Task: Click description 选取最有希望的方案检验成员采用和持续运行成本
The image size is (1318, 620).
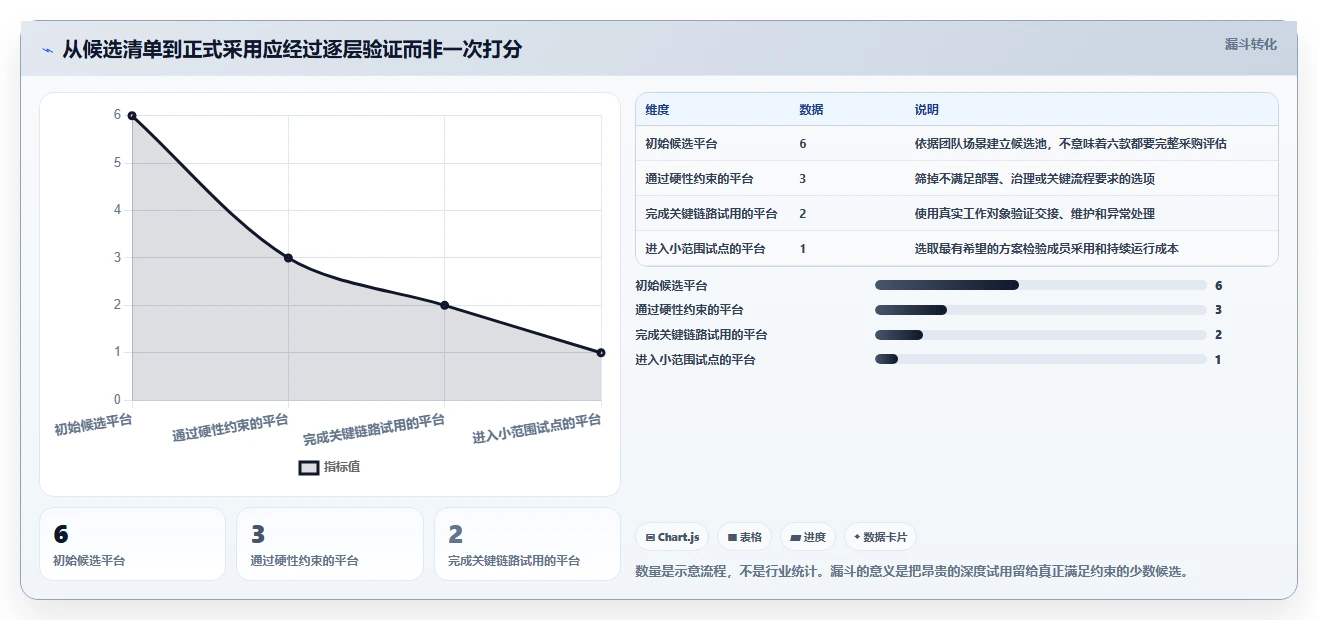Action: (x=1046, y=249)
